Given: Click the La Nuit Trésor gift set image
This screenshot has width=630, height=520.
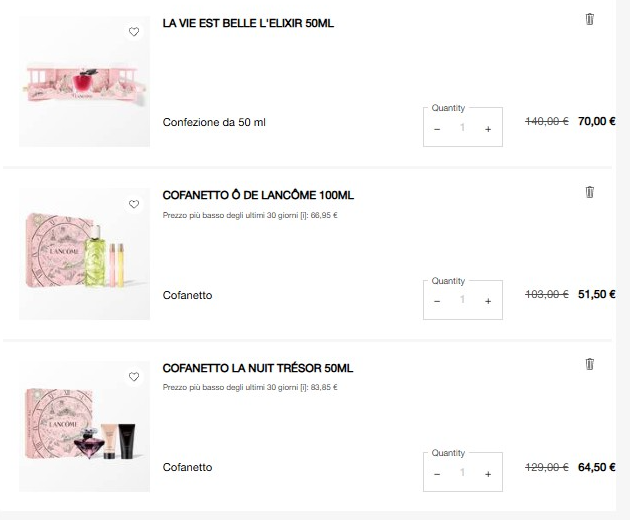Looking at the screenshot, I should [x=84, y=426].
